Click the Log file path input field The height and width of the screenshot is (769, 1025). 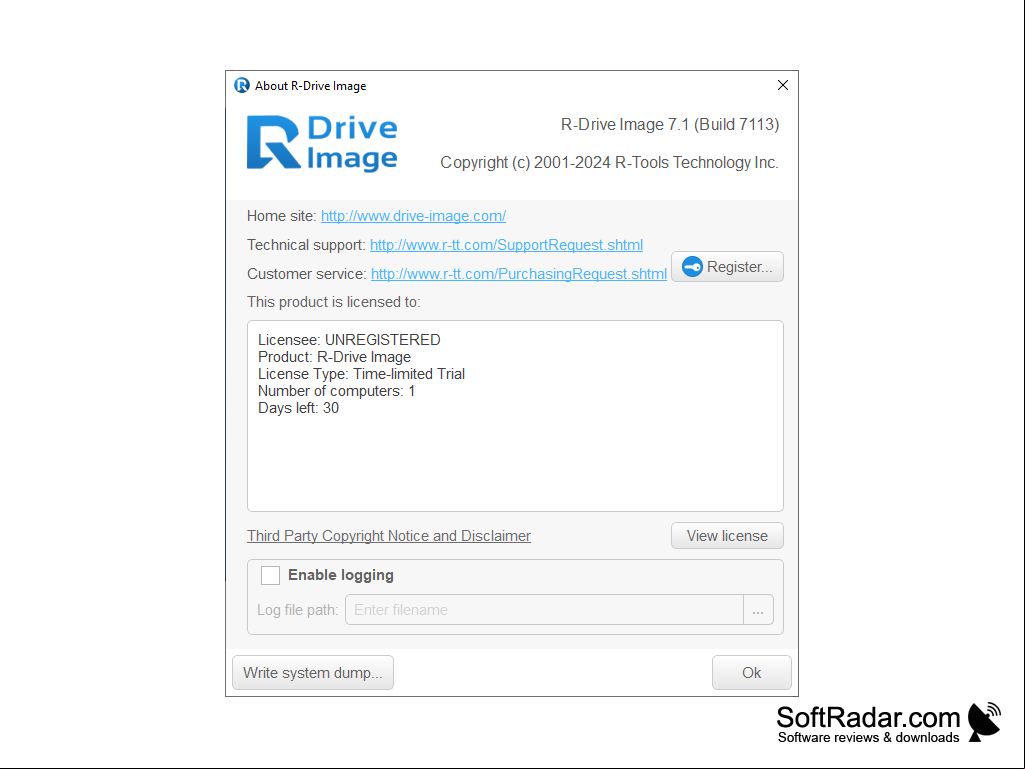click(544, 610)
